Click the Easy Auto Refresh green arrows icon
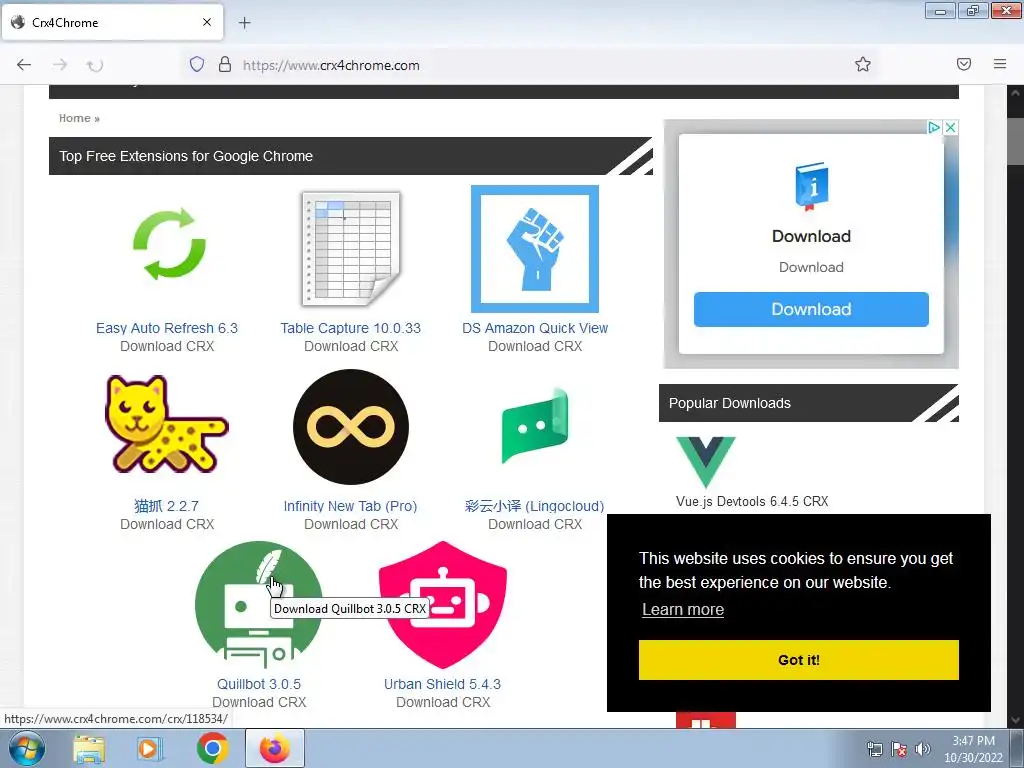Screen dimensions: 1024x768 169,244
